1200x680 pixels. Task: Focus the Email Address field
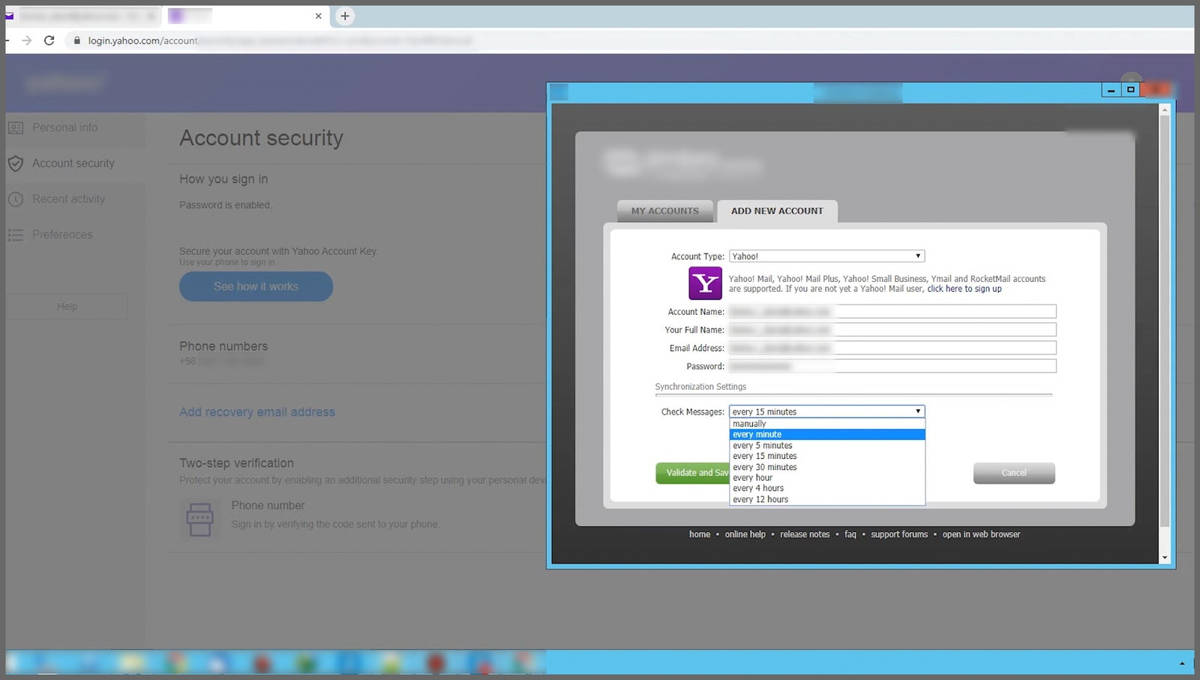click(x=892, y=348)
